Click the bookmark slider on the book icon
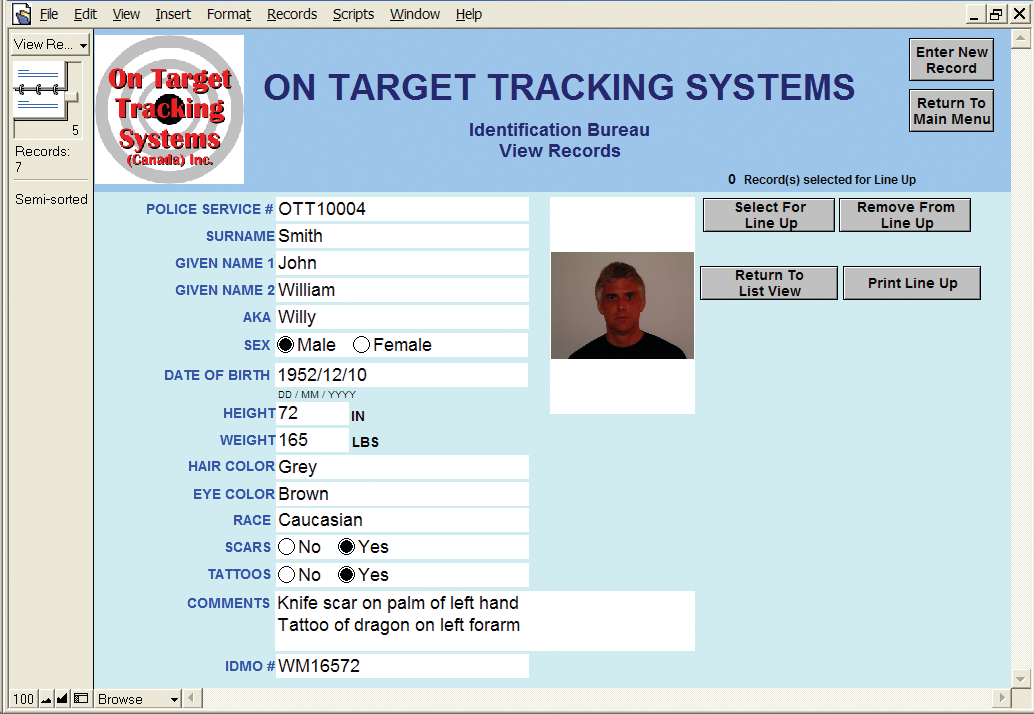 [72, 97]
